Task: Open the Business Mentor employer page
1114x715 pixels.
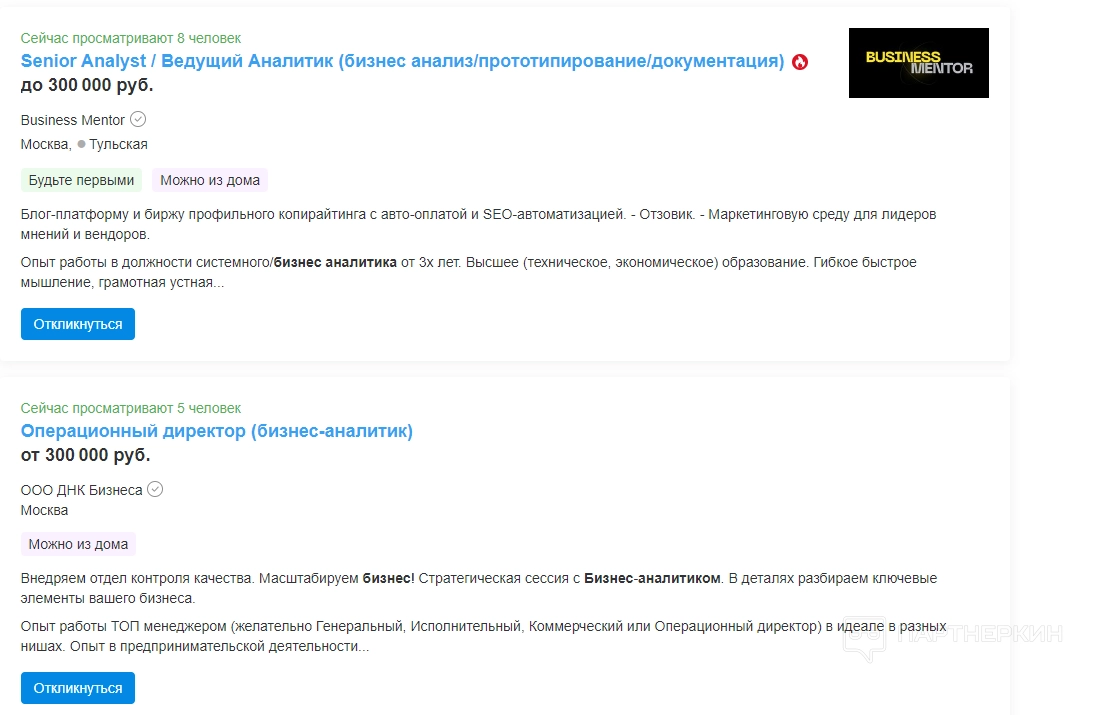Action: click(x=73, y=120)
